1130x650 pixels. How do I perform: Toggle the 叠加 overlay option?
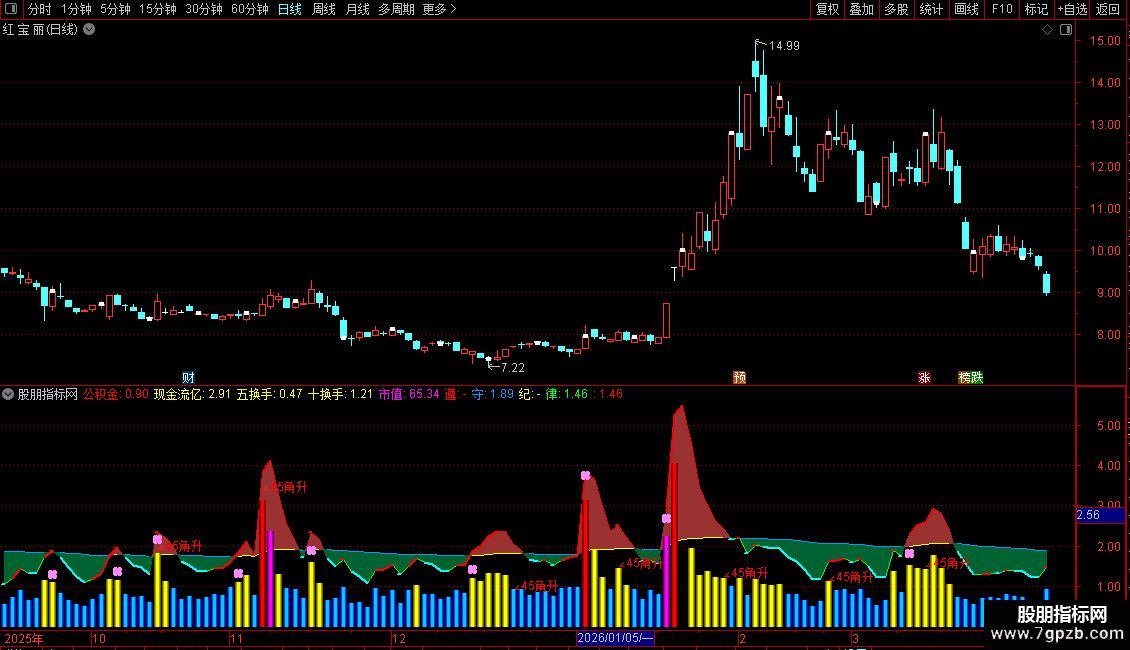[862, 9]
